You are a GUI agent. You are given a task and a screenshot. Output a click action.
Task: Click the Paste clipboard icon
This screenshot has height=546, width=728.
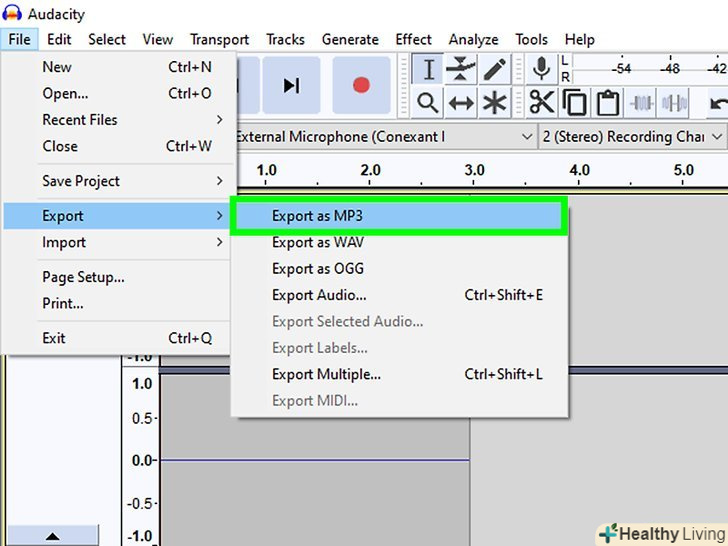coord(607,103)
